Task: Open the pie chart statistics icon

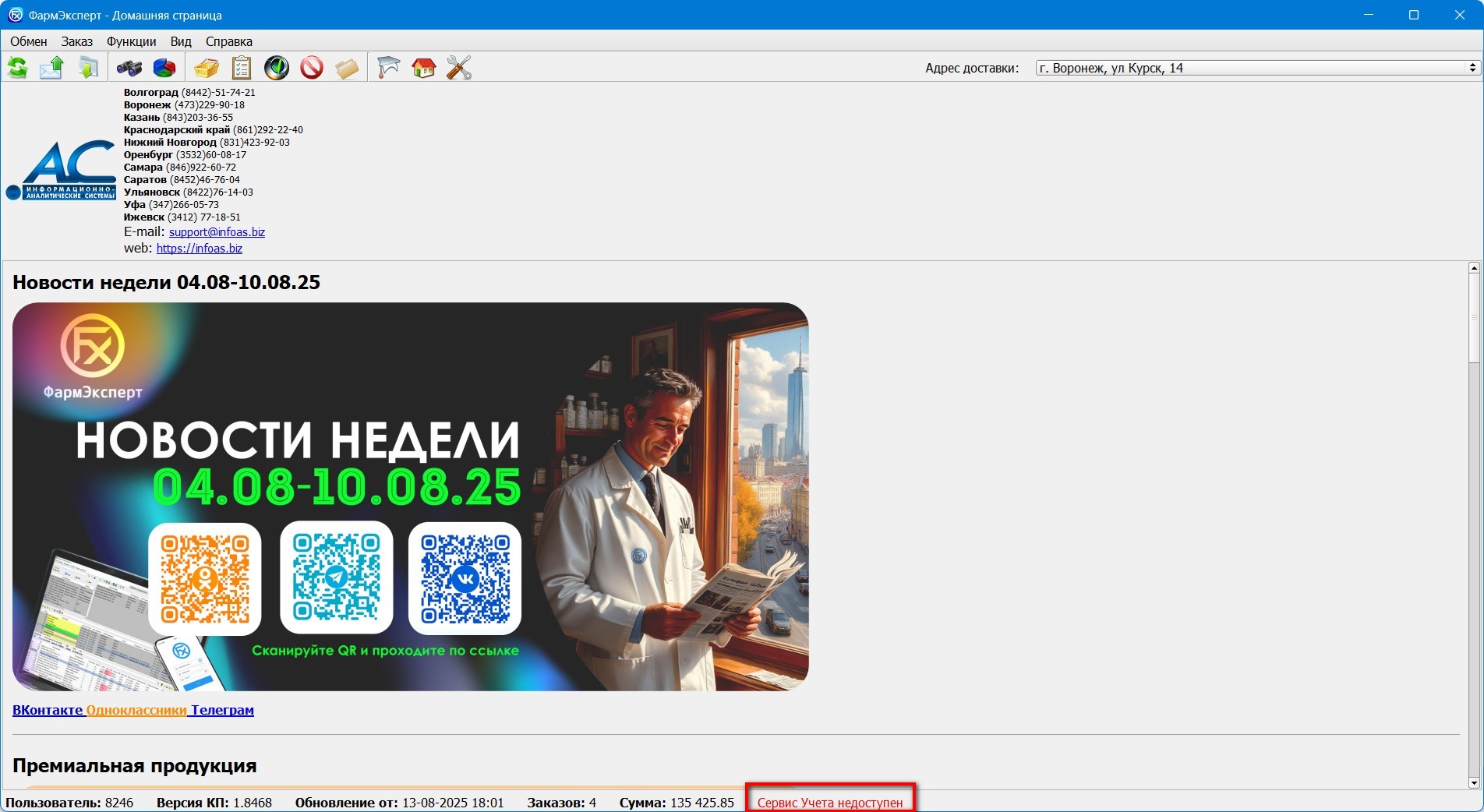Action: pos(164,69)
